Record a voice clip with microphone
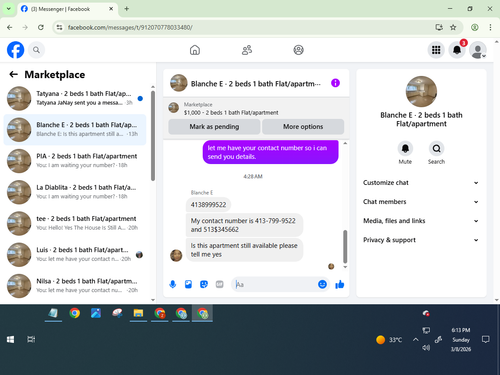Viewport: 500px width, 375px height. (x=173, y=284)
